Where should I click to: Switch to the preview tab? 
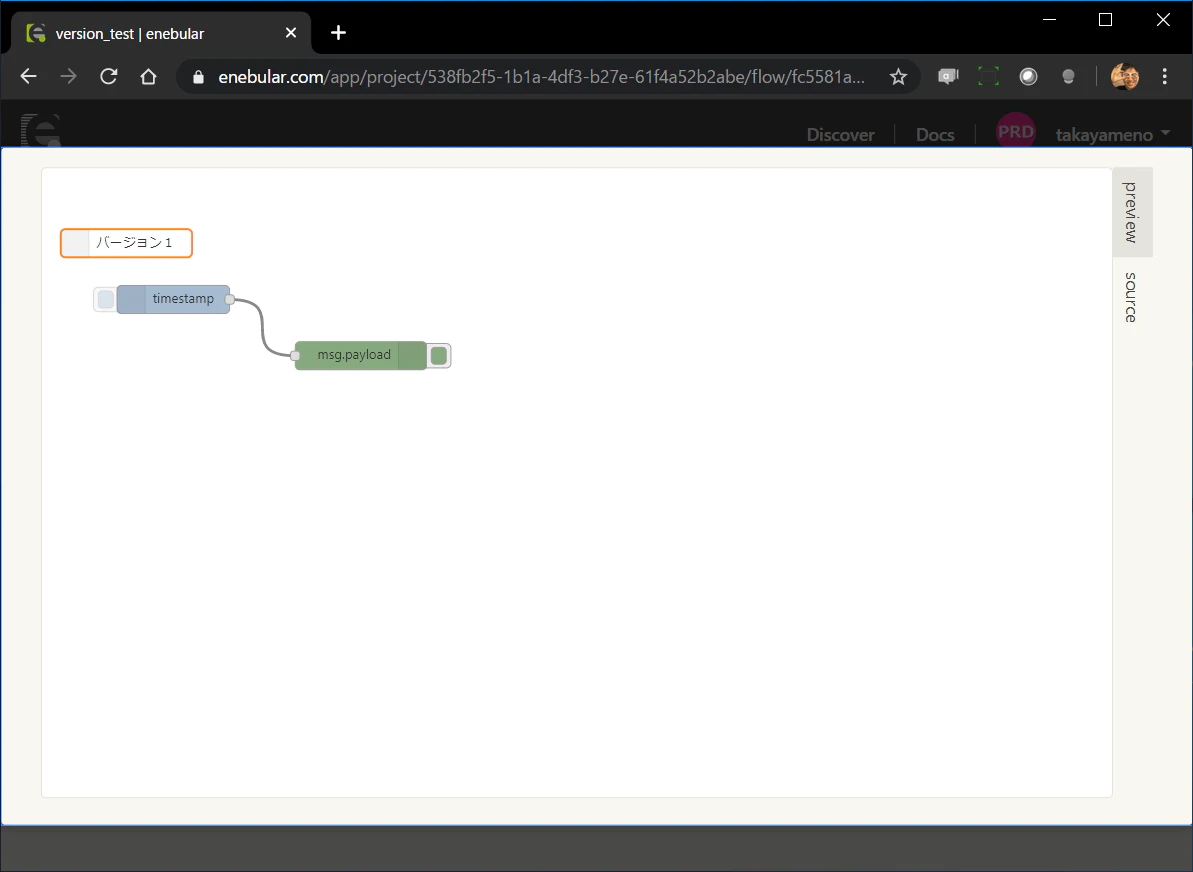pyautogui.click(x=1131, y=212)
